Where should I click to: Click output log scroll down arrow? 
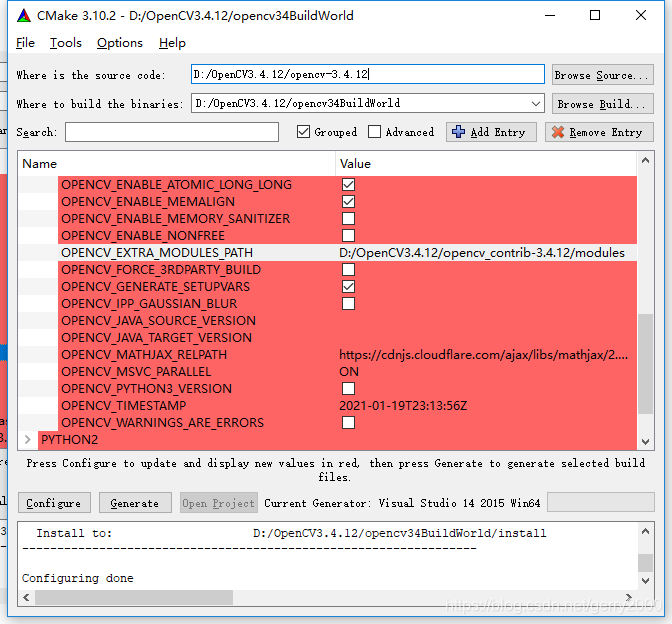[645, 581]
